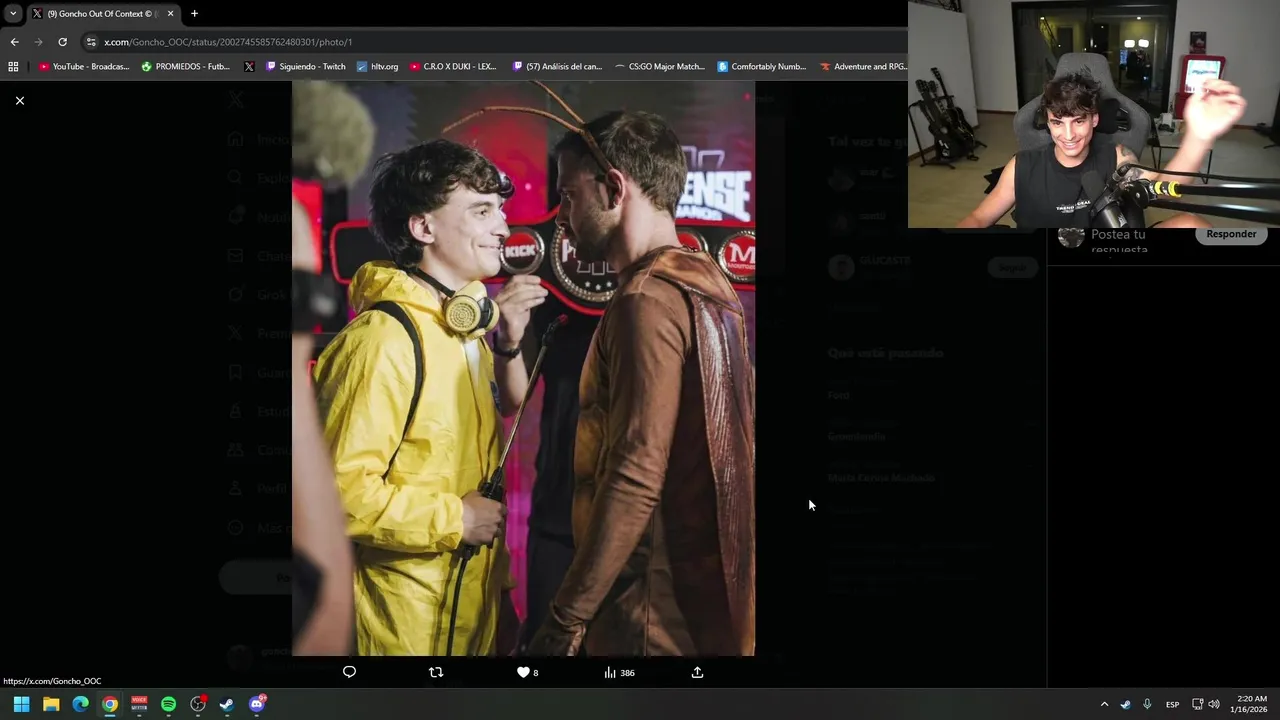
Task: Open the YouTube - Broadcas... bookmark
Action: (x=84, y=66)
